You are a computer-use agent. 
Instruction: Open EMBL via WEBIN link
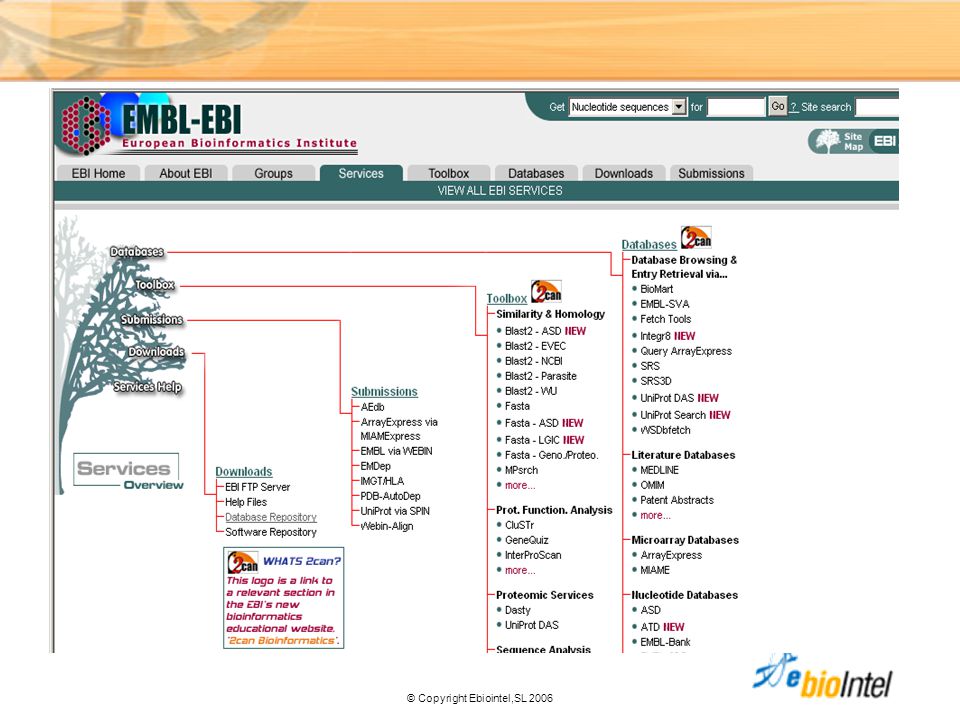[396, 451]
